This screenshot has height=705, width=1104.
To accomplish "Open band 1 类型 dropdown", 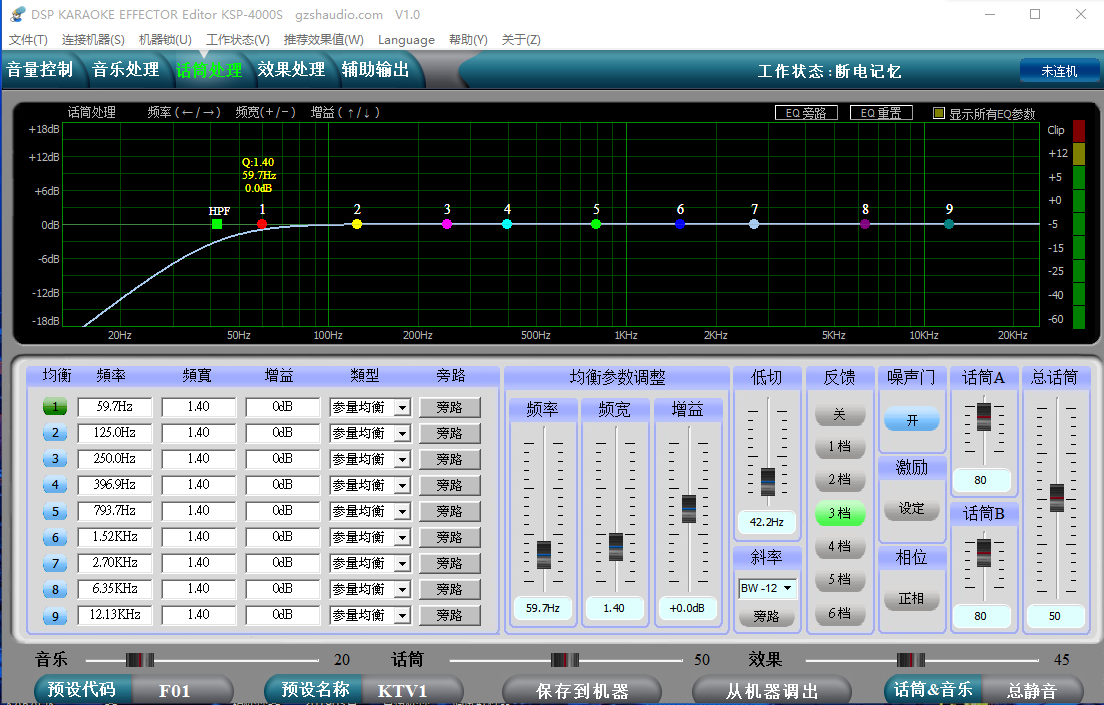I will (x=402, y=407).
